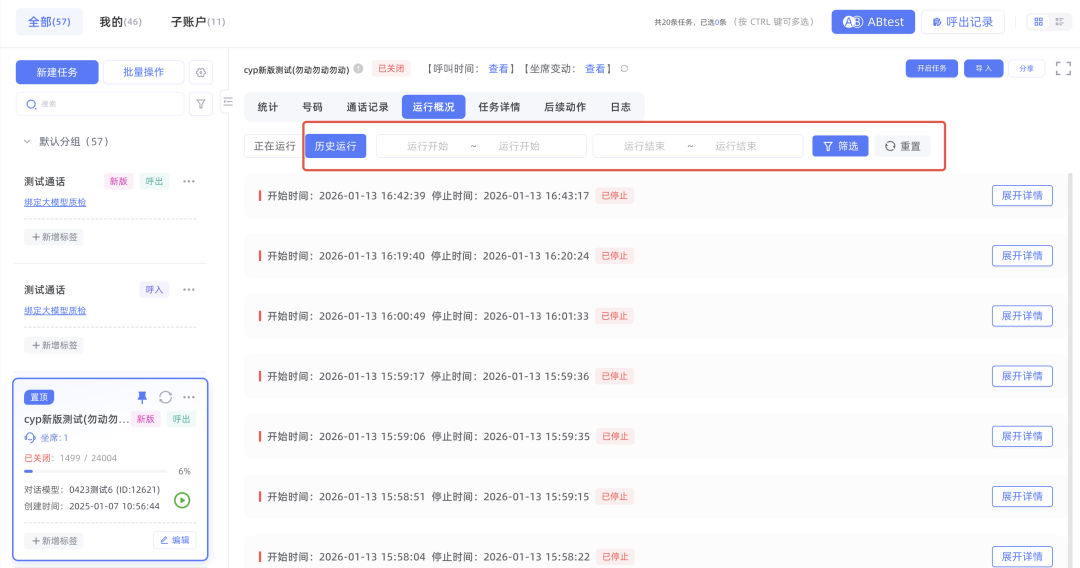Screen dimensions: 1080x568
Task: Click the settings gear beside 批量操作
Action: point(201,72)
